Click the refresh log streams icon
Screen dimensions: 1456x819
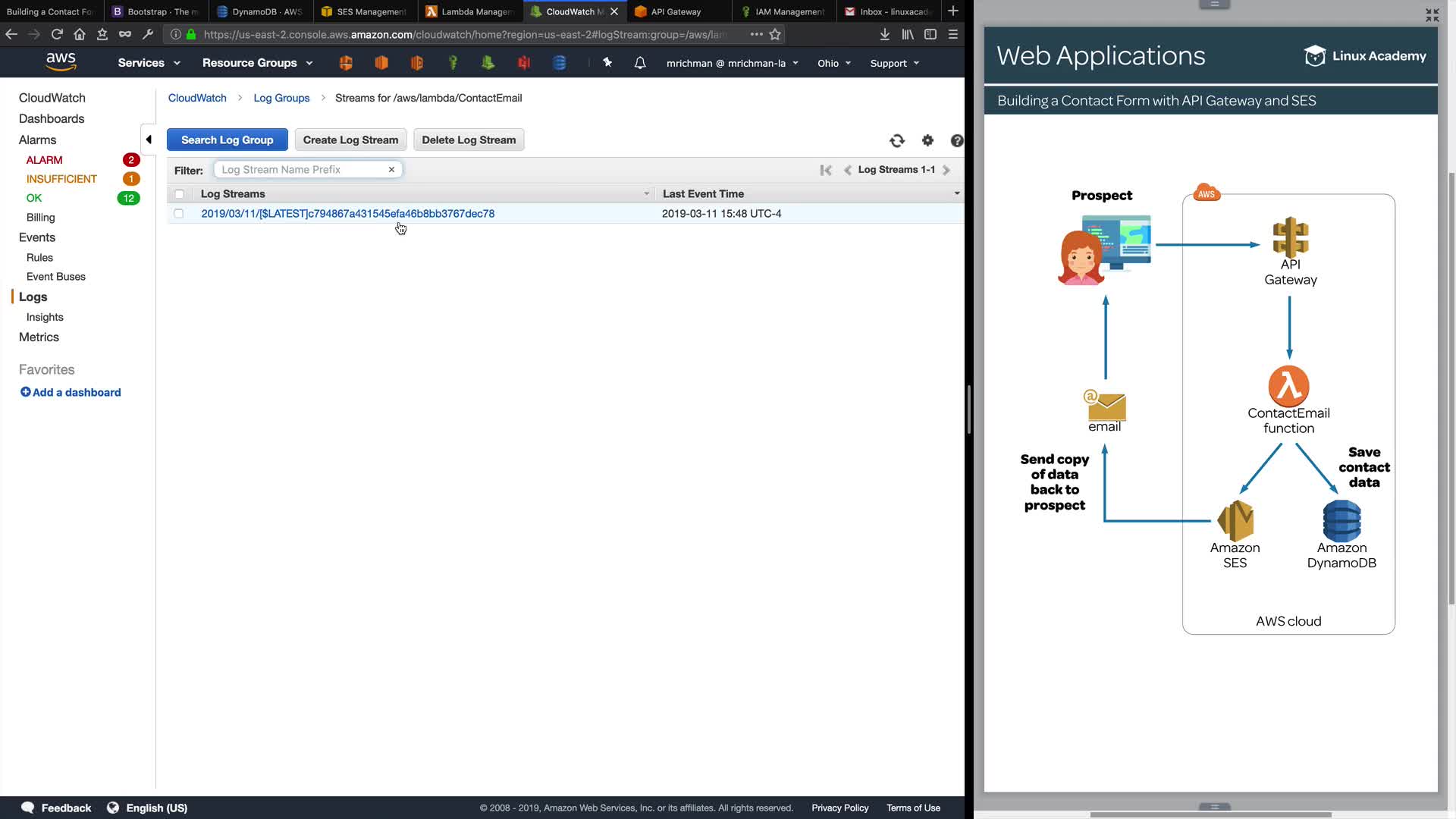(897, 140)
